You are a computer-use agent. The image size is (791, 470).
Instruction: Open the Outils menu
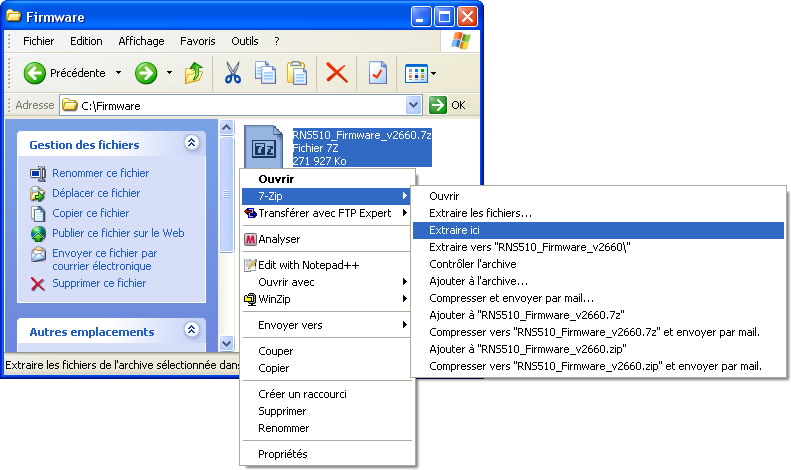245,41
